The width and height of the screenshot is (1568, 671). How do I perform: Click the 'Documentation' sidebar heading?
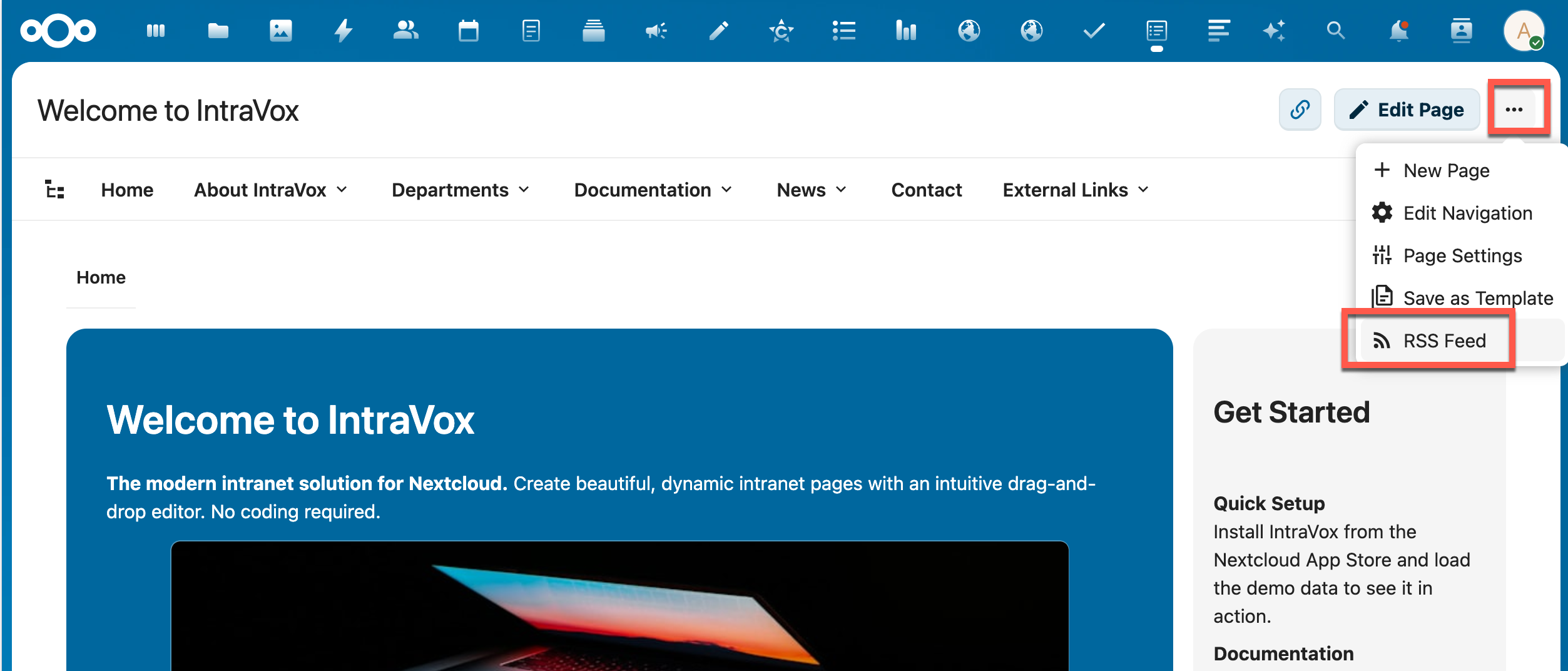coord(1283,653)
